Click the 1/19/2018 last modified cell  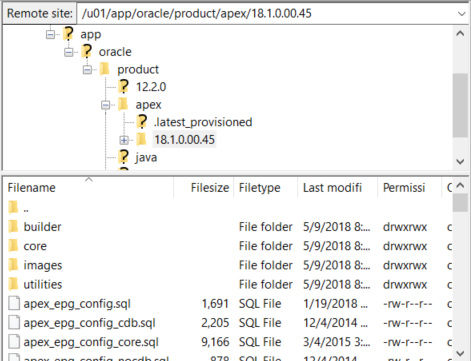click(x=335, y=304)
